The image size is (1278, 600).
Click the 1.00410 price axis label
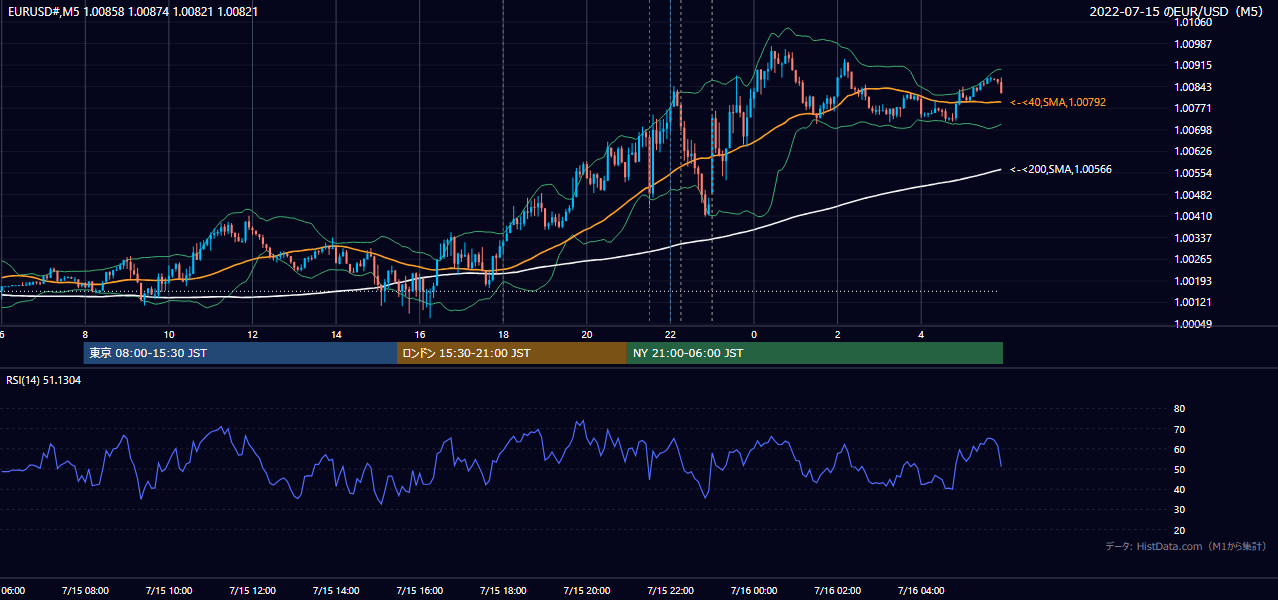1193,216
